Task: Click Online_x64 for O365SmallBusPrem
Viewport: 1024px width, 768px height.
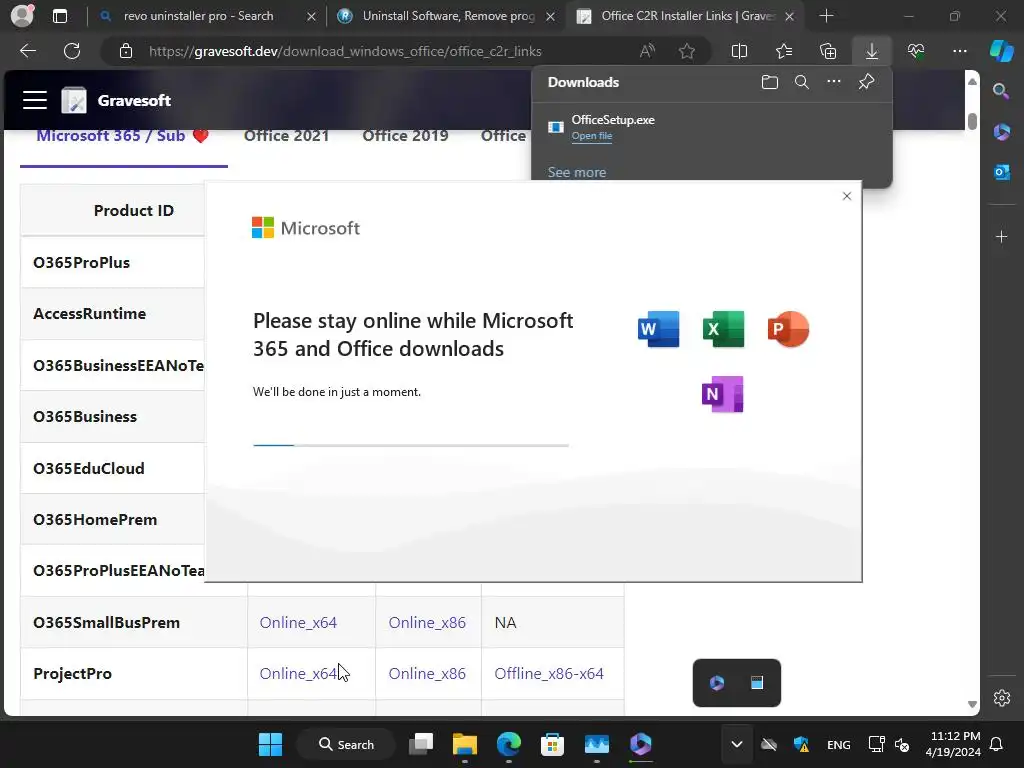Action: (298, 622)
